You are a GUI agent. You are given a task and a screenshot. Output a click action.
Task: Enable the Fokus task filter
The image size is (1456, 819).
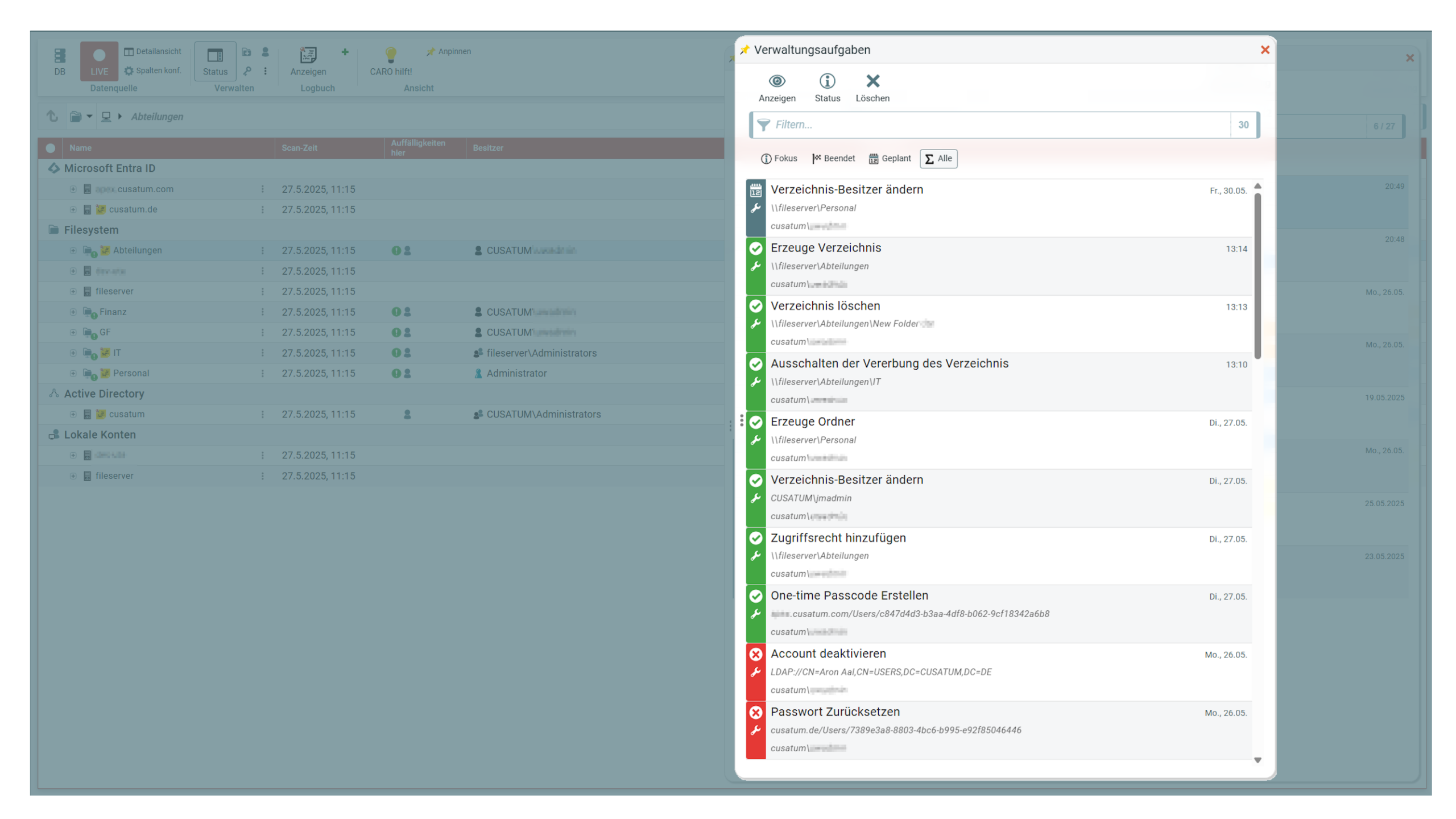[779, 159]
